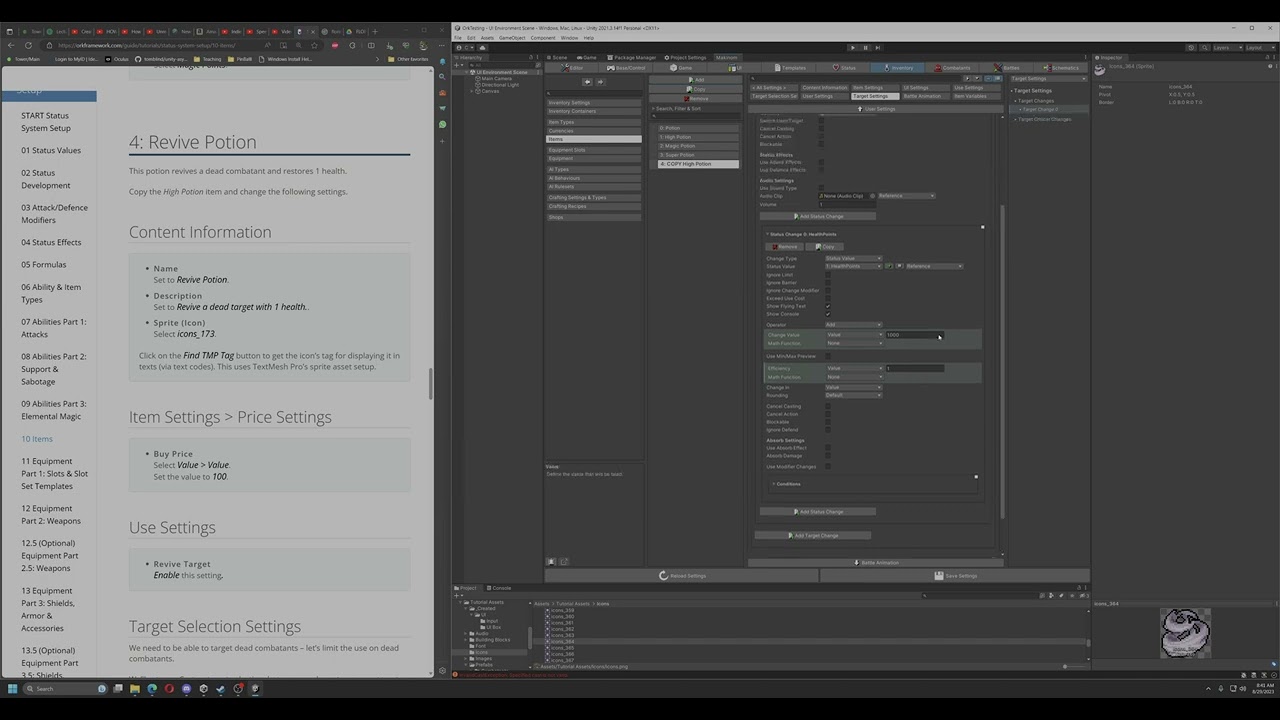Click the navigate back arrow button
Viewport: 1280px width, 720px height.
586,82
